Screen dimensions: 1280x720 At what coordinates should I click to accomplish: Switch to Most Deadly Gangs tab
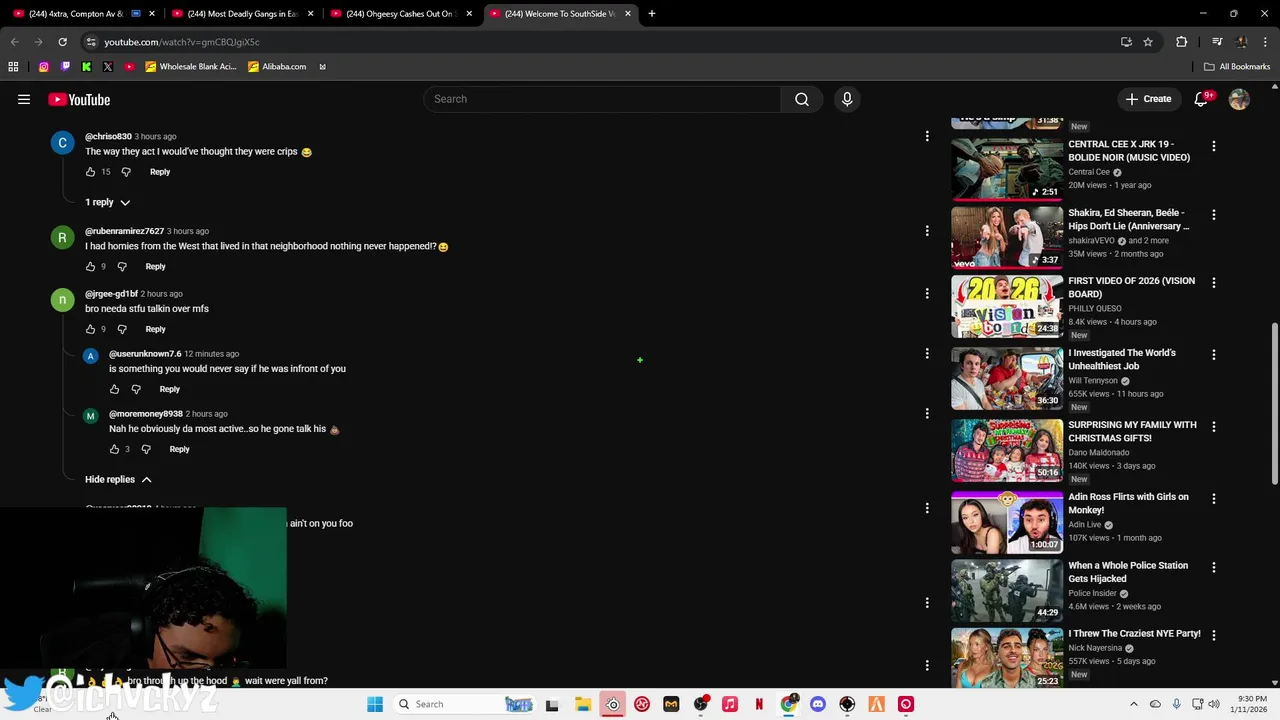(244, 14)
